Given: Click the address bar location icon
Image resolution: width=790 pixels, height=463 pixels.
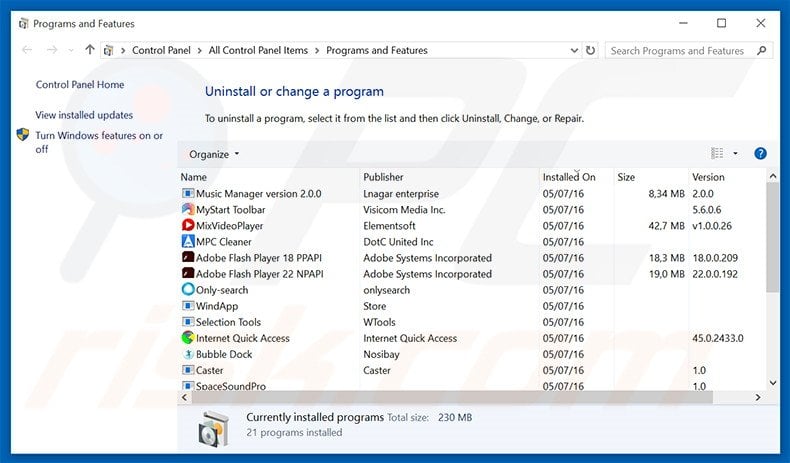Looking at the screenshot, I should (x=108, y=50).
